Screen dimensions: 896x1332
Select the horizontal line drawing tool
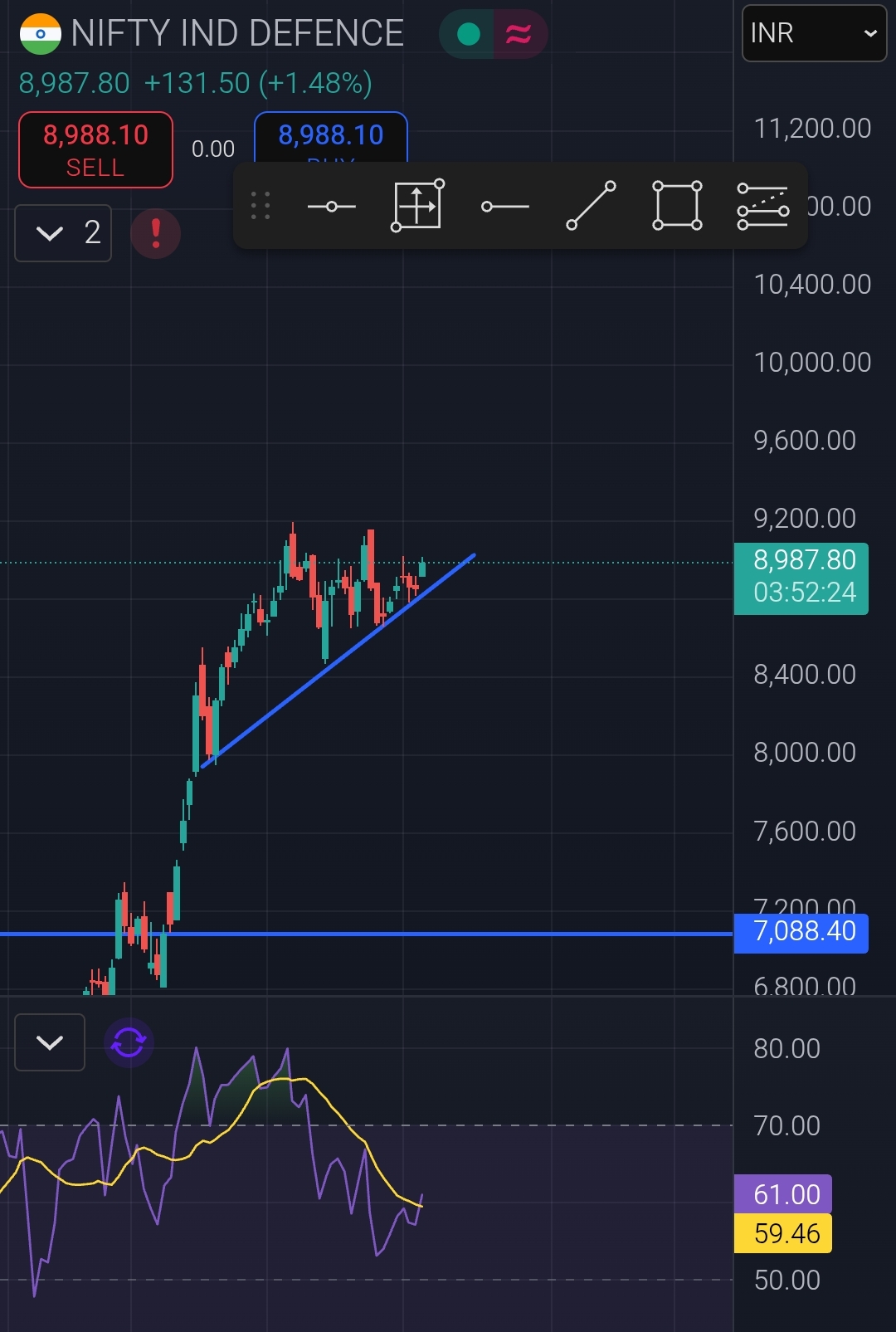[x=331, y=206]
